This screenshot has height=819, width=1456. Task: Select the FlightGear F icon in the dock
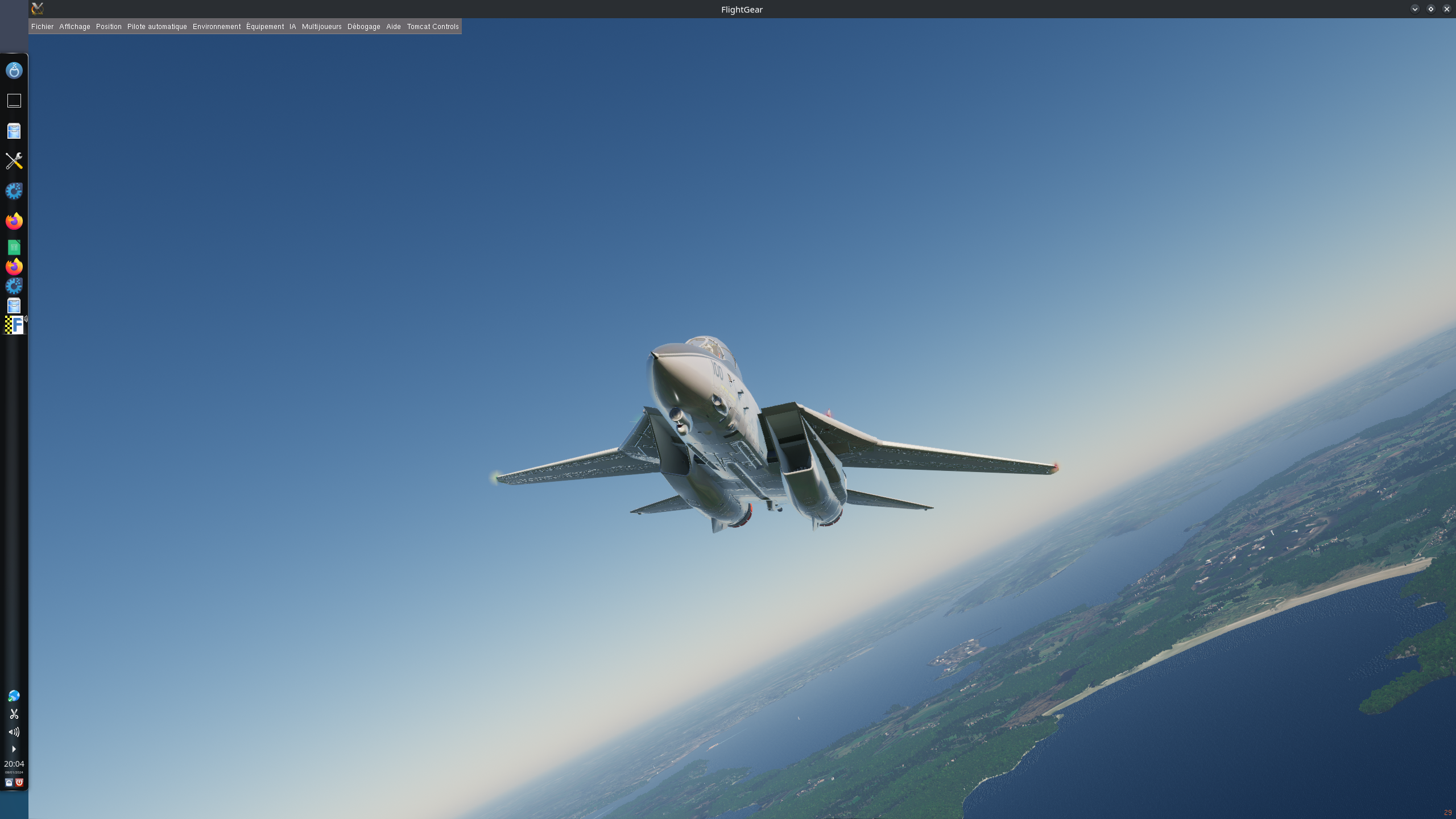(x=15, y=325)
